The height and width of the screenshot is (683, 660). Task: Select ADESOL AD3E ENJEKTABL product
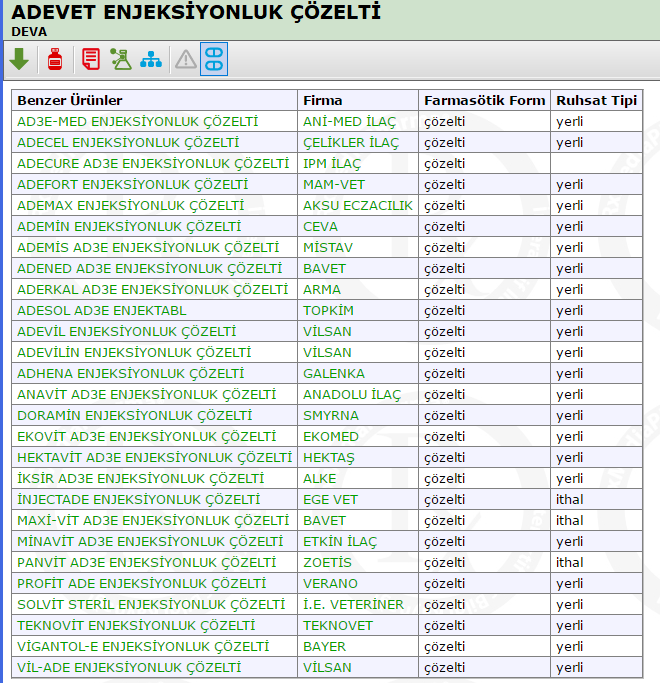(x=102, y=310)
